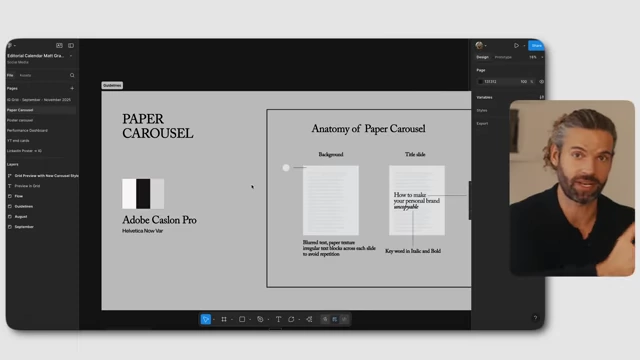Click the page background opacity 100 field
Screen dimensions: 640x360
(x=524, y=82)
